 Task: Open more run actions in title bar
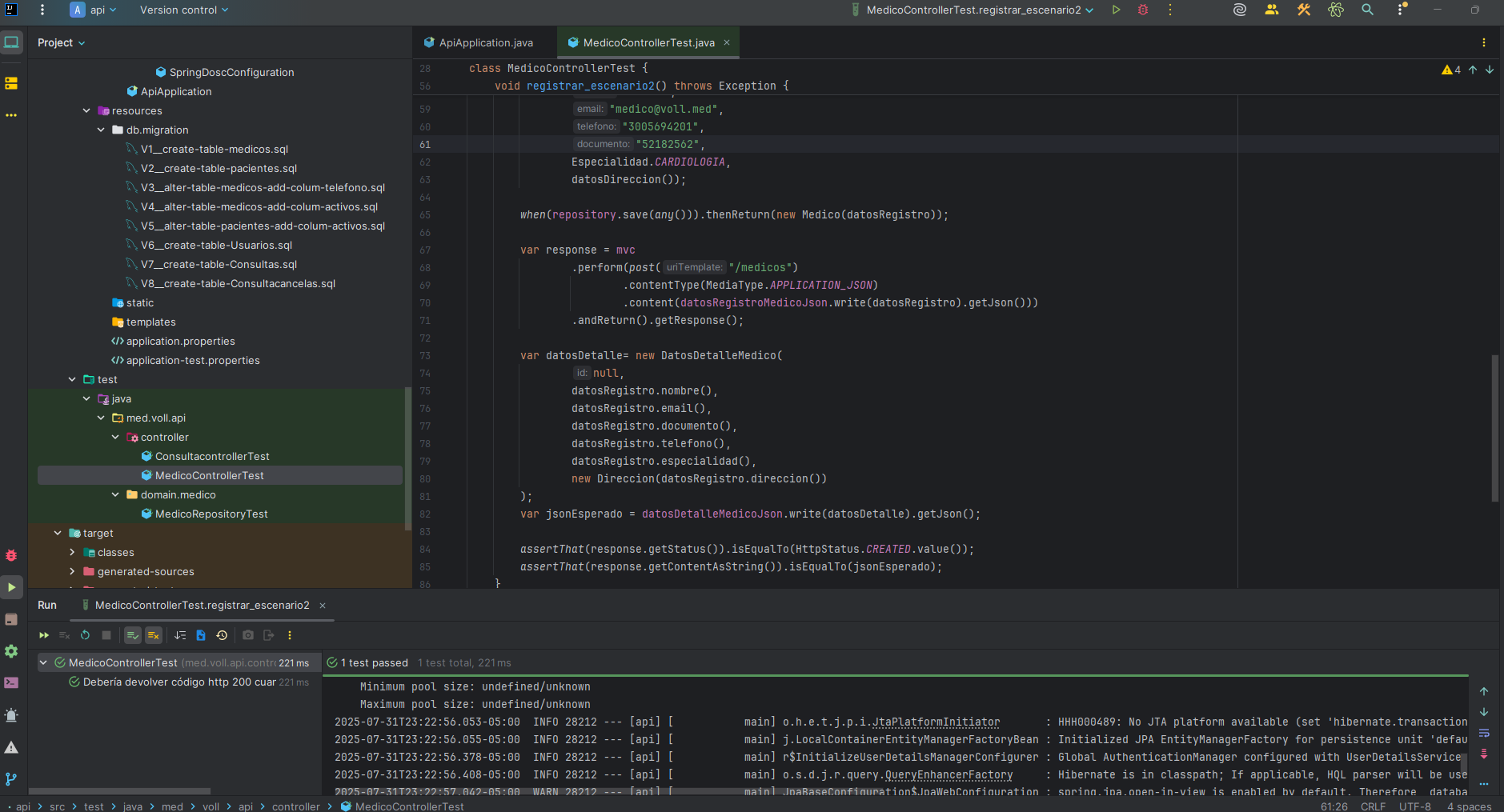pos(1170,10)
